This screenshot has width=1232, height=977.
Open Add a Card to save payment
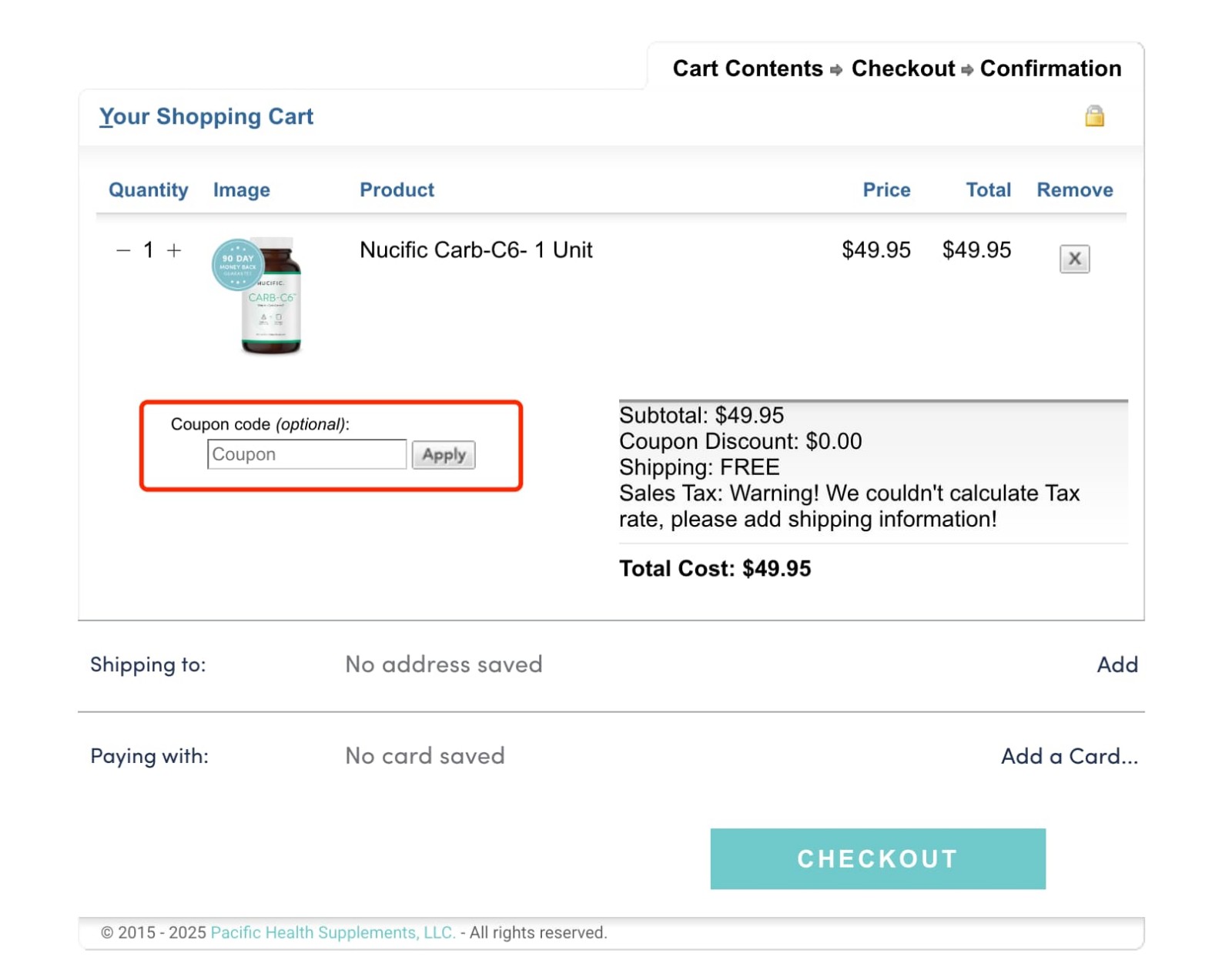pos(1069,756)
